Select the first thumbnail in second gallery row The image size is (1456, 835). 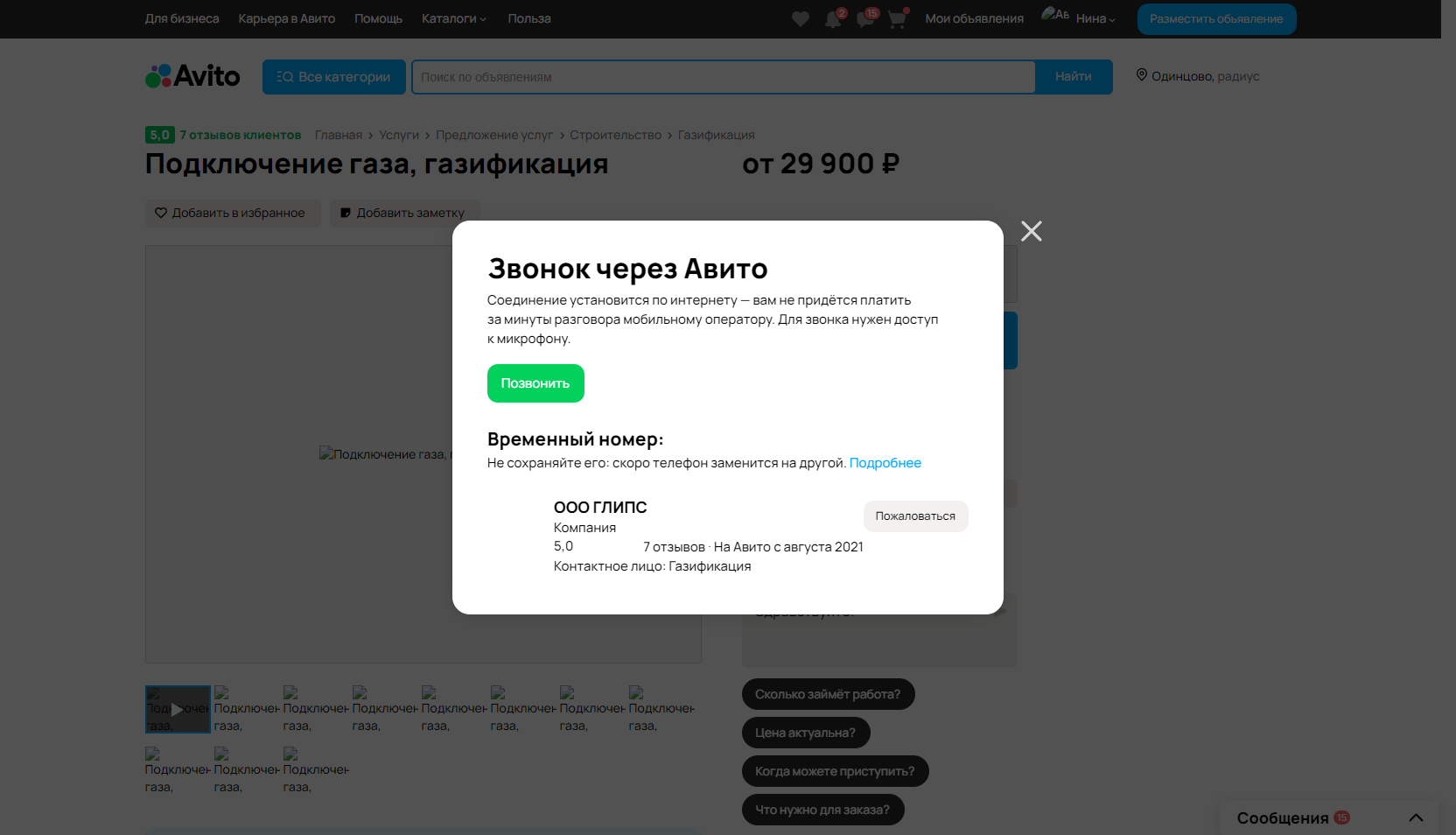coord(178,770)
